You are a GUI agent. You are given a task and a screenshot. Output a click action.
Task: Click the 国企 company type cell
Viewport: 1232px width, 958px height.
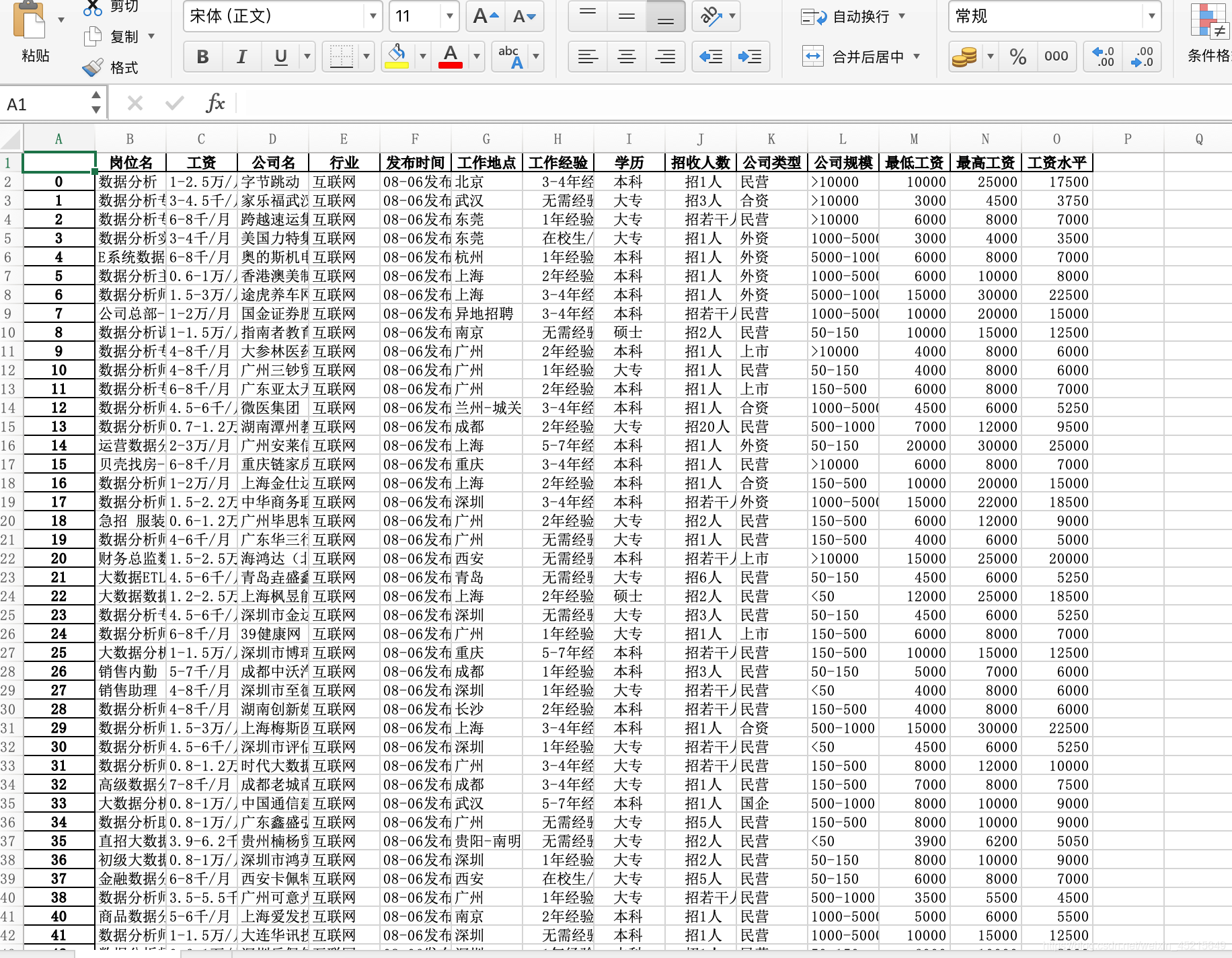772,803
